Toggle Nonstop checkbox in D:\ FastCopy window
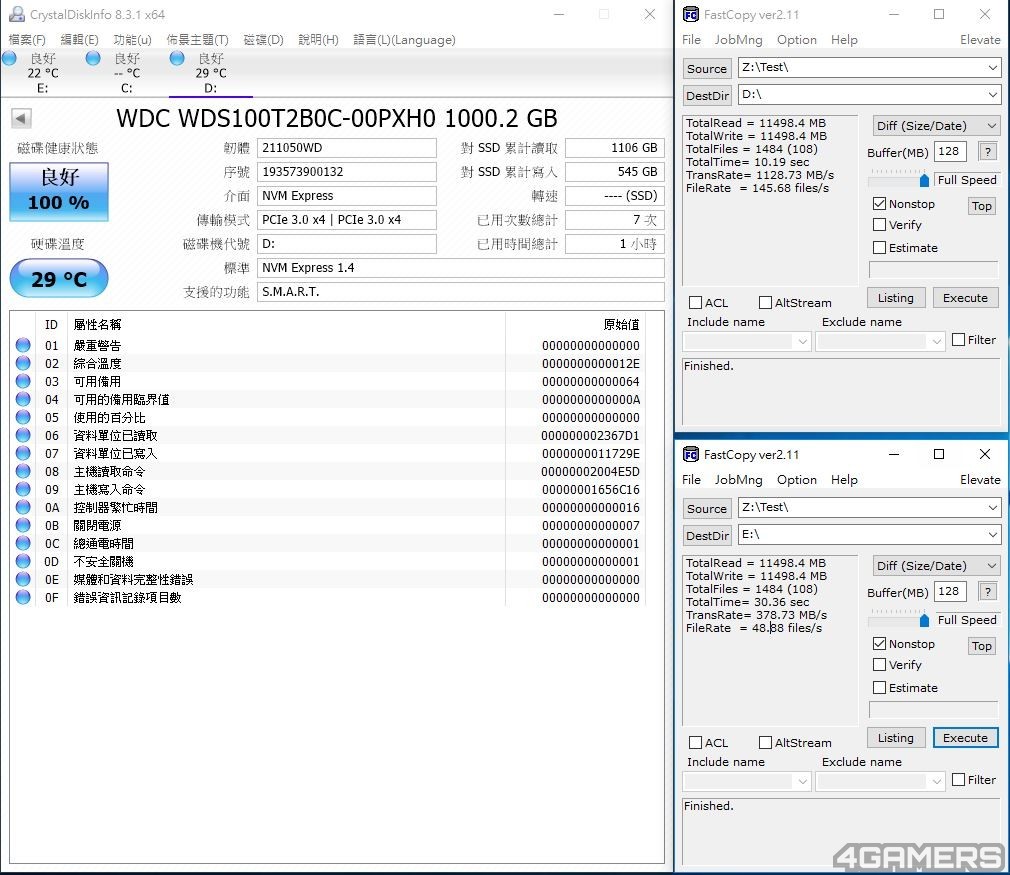Viewport: 1010px width, 875px height. (x=879, y=204)
